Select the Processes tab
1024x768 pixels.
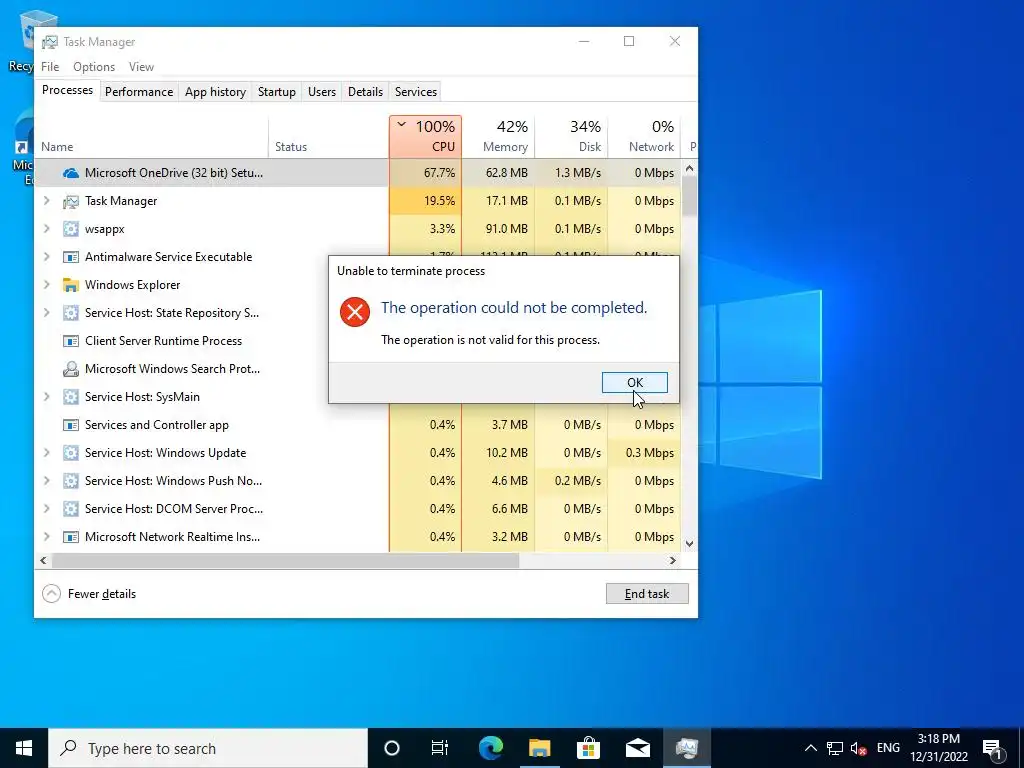67,90
